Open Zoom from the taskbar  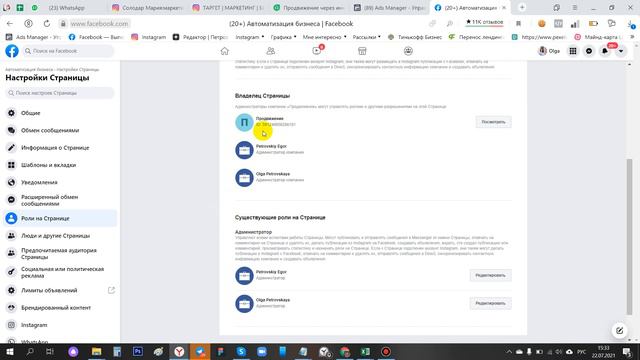(x=262, y=351)
